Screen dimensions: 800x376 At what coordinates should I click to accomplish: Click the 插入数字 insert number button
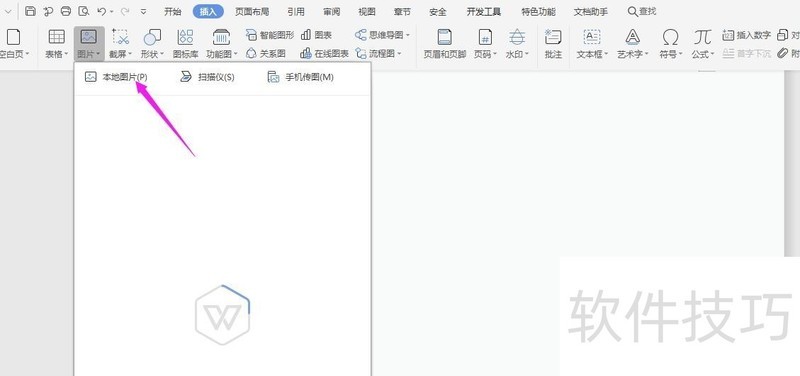pos(746,35)
